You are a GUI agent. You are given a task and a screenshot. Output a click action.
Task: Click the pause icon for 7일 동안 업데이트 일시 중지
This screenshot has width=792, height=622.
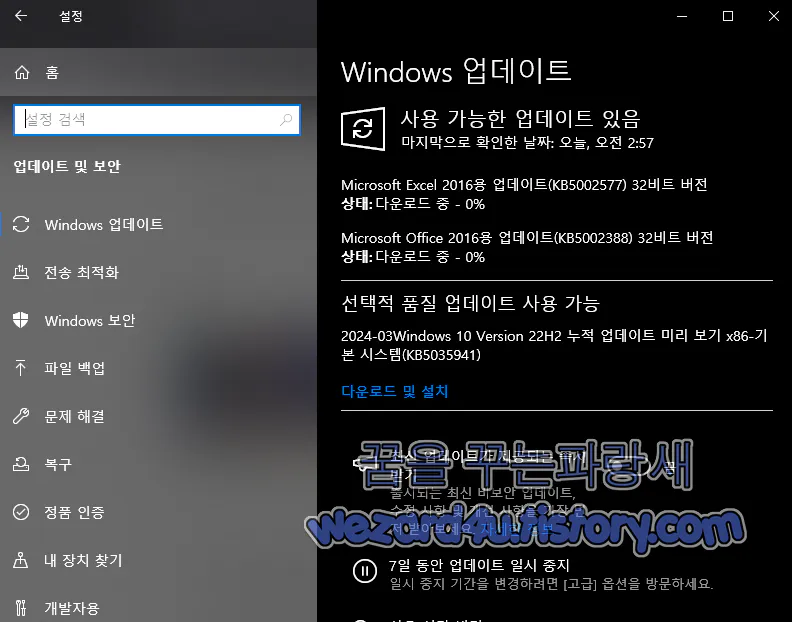[x=365, y=571]
